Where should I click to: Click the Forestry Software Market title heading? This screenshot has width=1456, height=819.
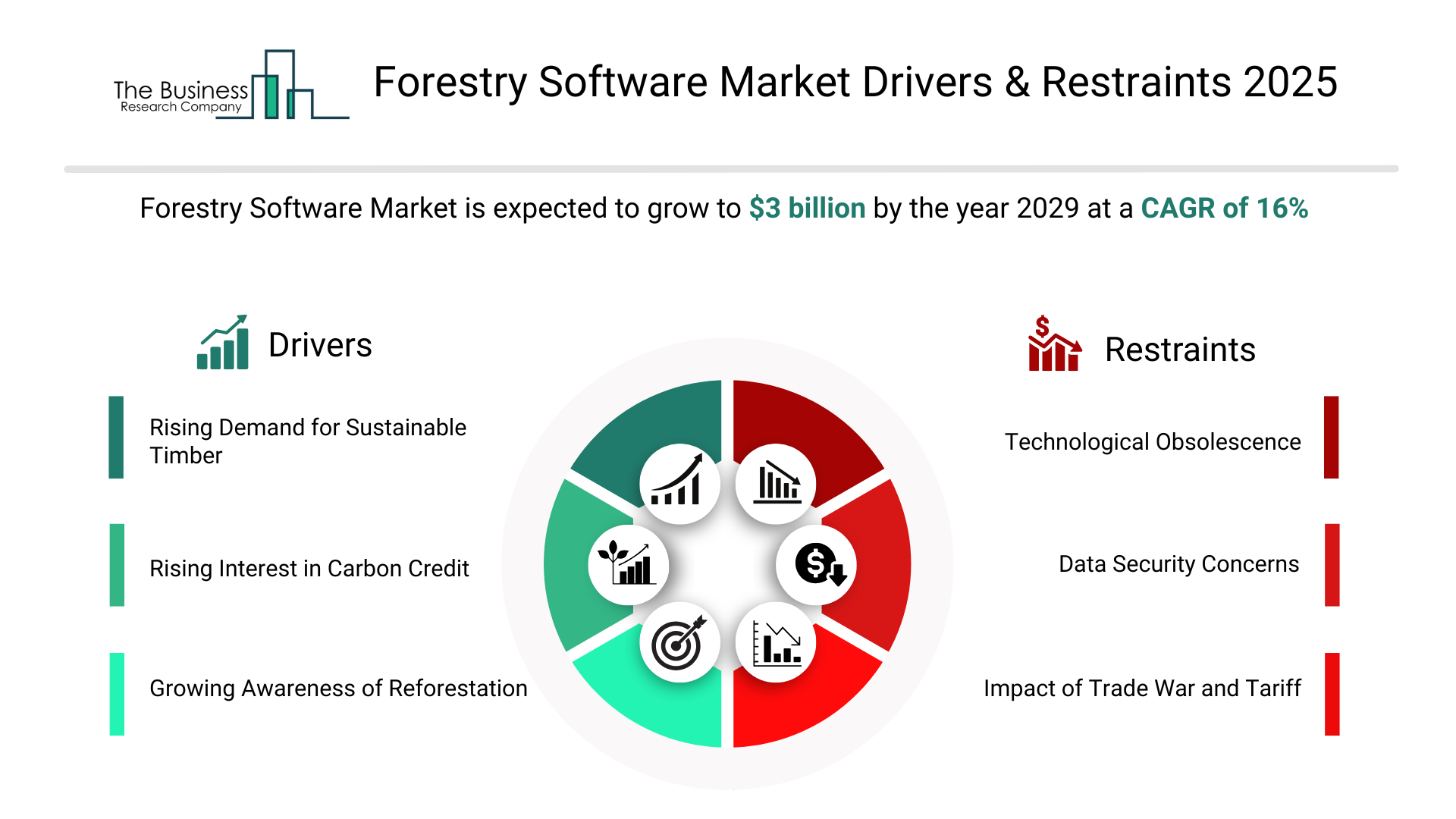point(855,82)
